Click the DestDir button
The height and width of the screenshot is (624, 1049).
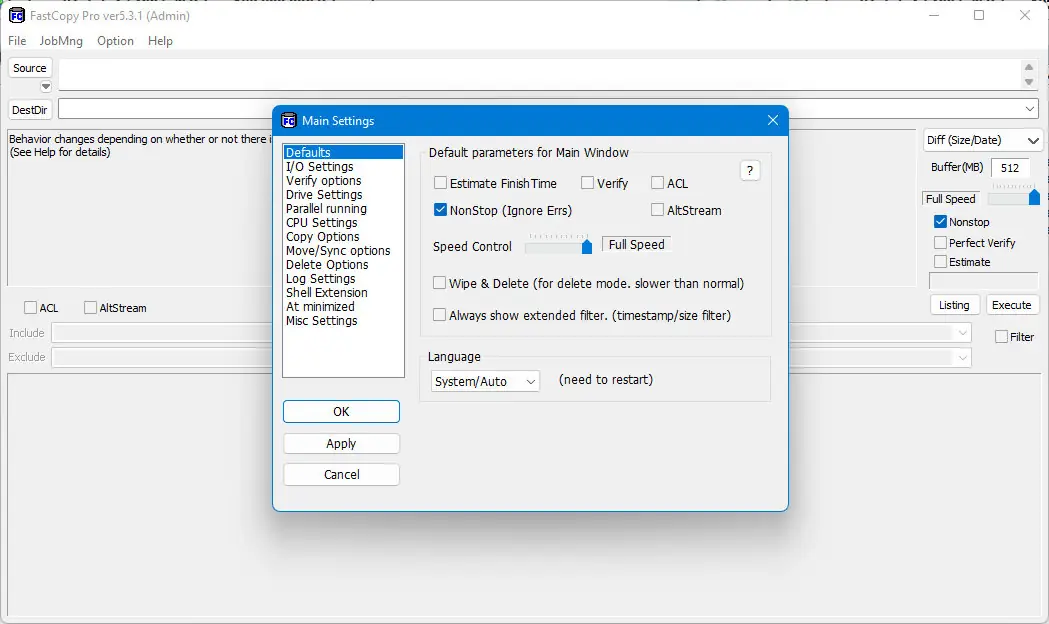29,110
